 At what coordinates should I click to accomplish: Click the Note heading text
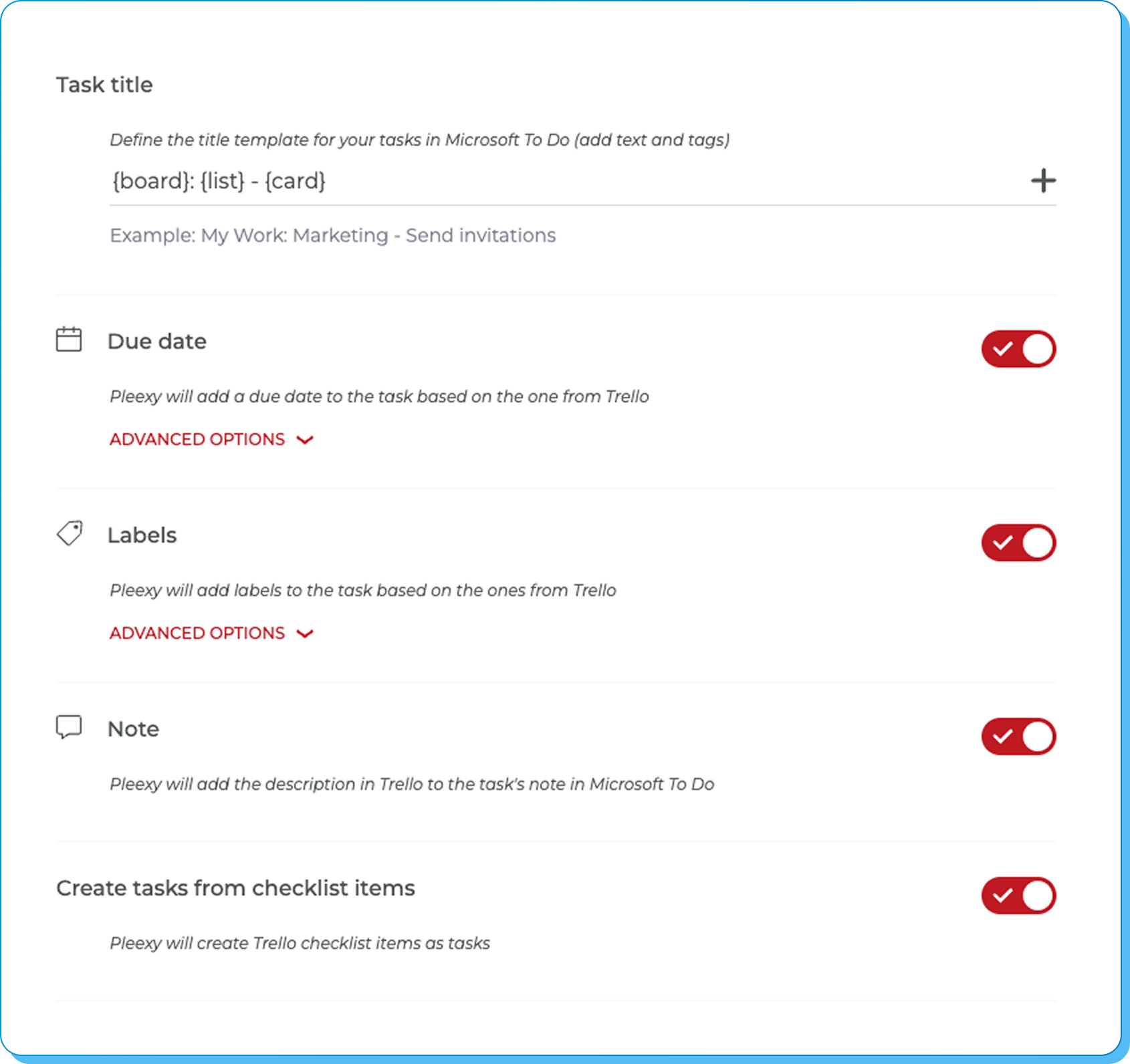134,729
